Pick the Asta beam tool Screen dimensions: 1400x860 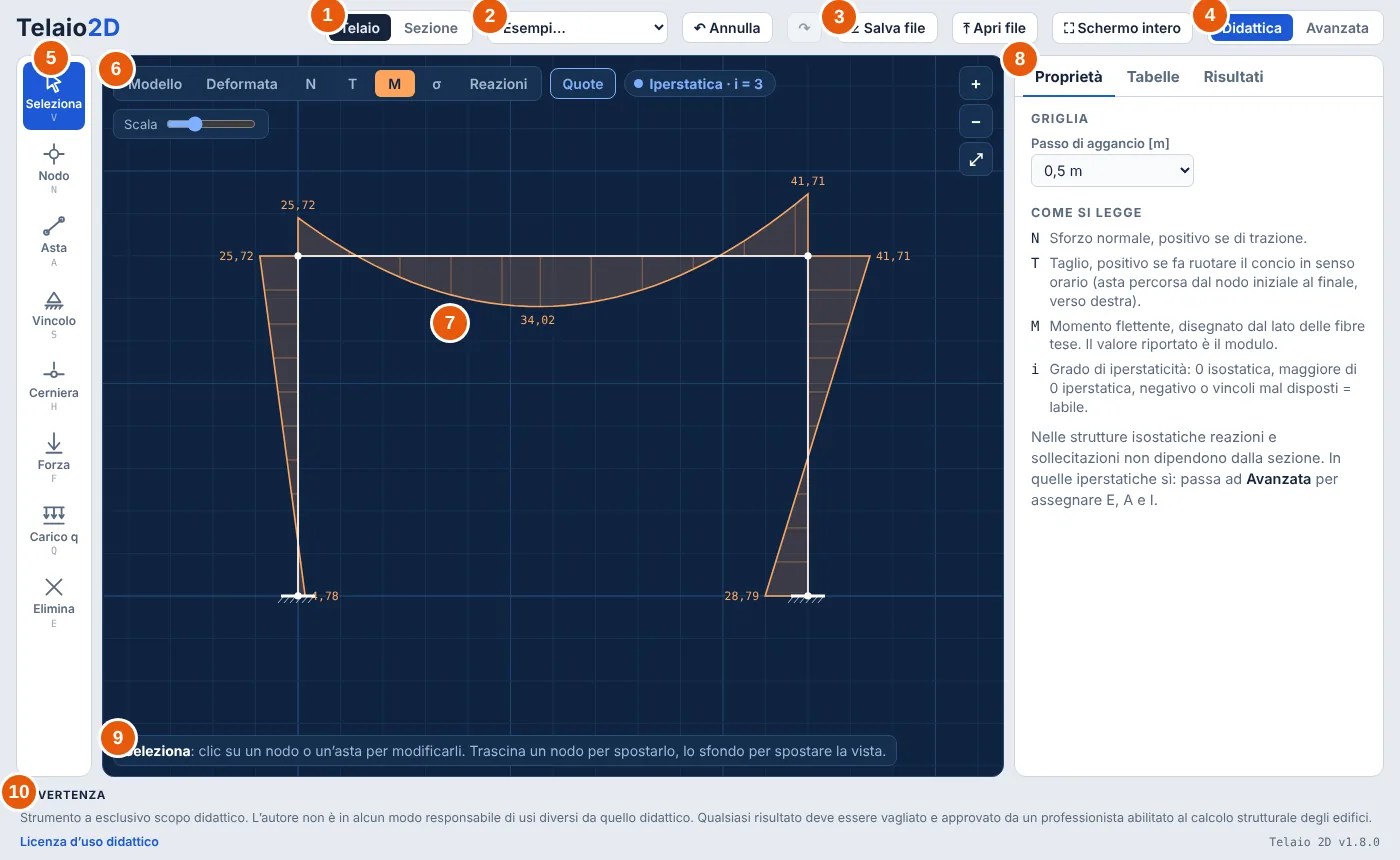tap(54, 240)
